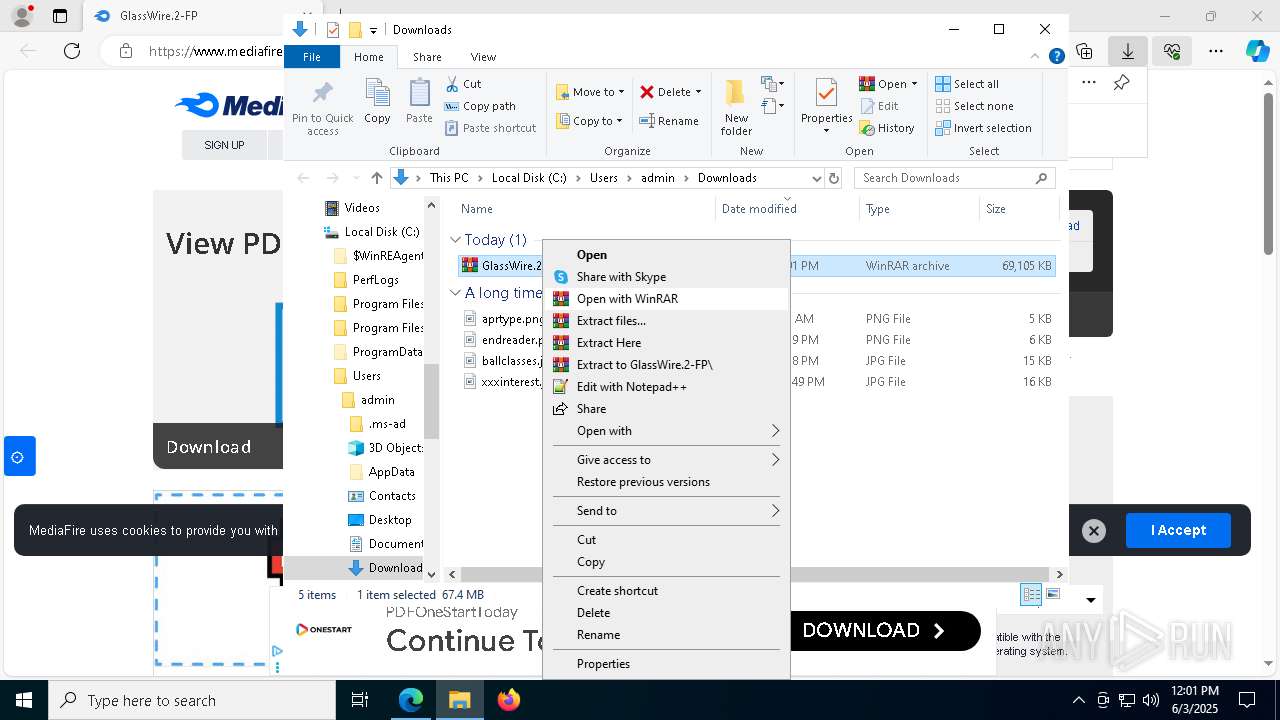1280x720 pixels.
Task: Click Rename in the Organize group
Action: pos(669,121)
